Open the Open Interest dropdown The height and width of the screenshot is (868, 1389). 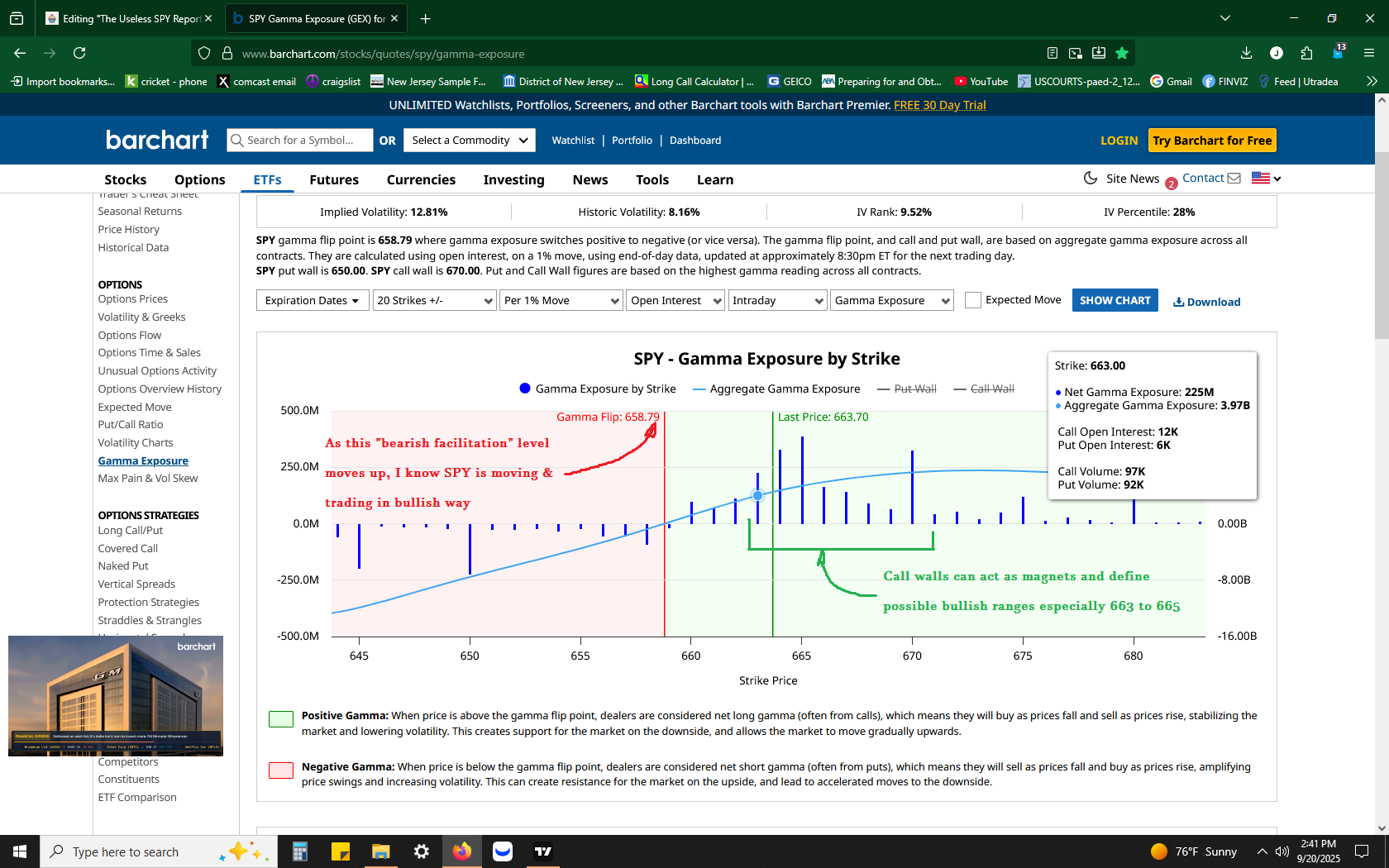(675, 300)
